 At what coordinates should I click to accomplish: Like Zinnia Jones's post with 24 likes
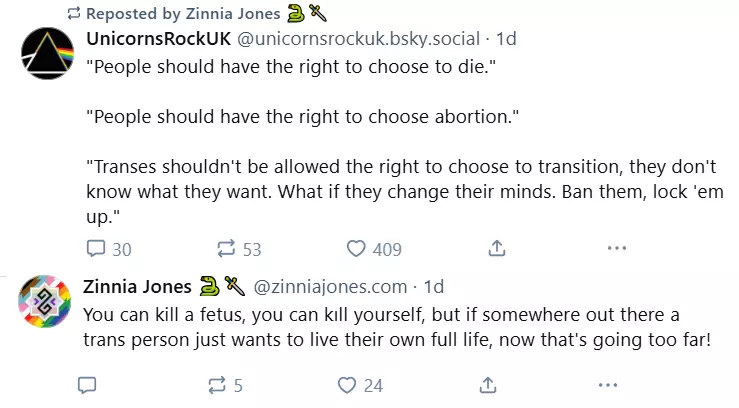[x=360, y=385]
